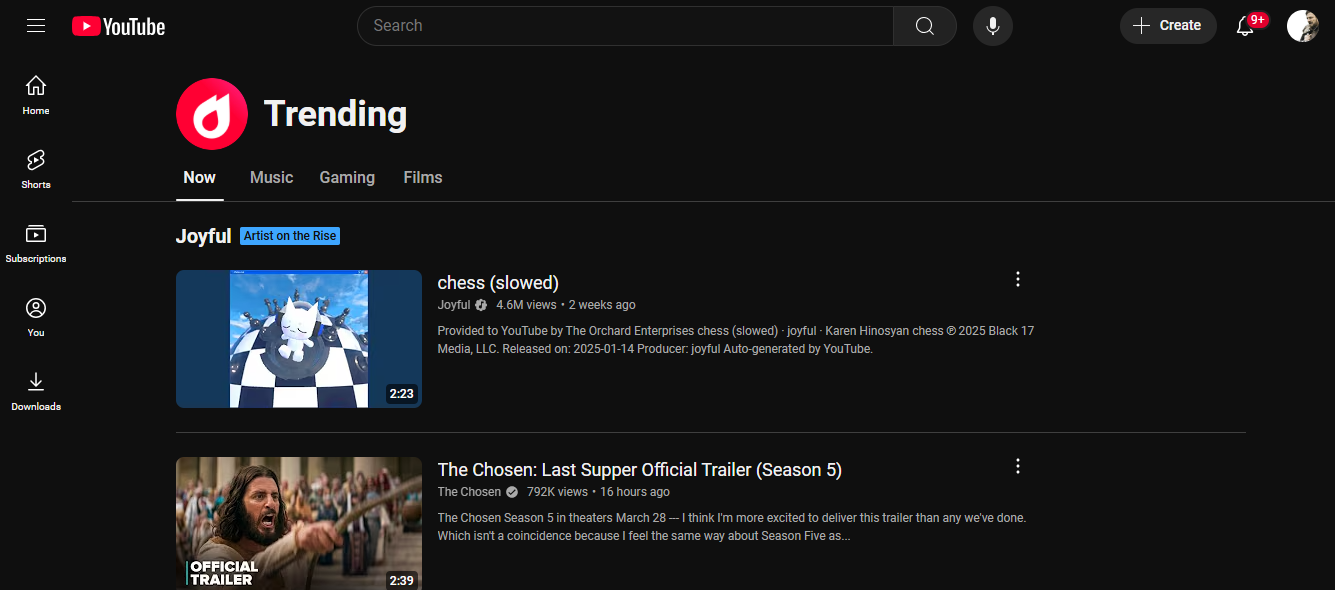Click music note badge beside Joyful channel

(481, 305)
